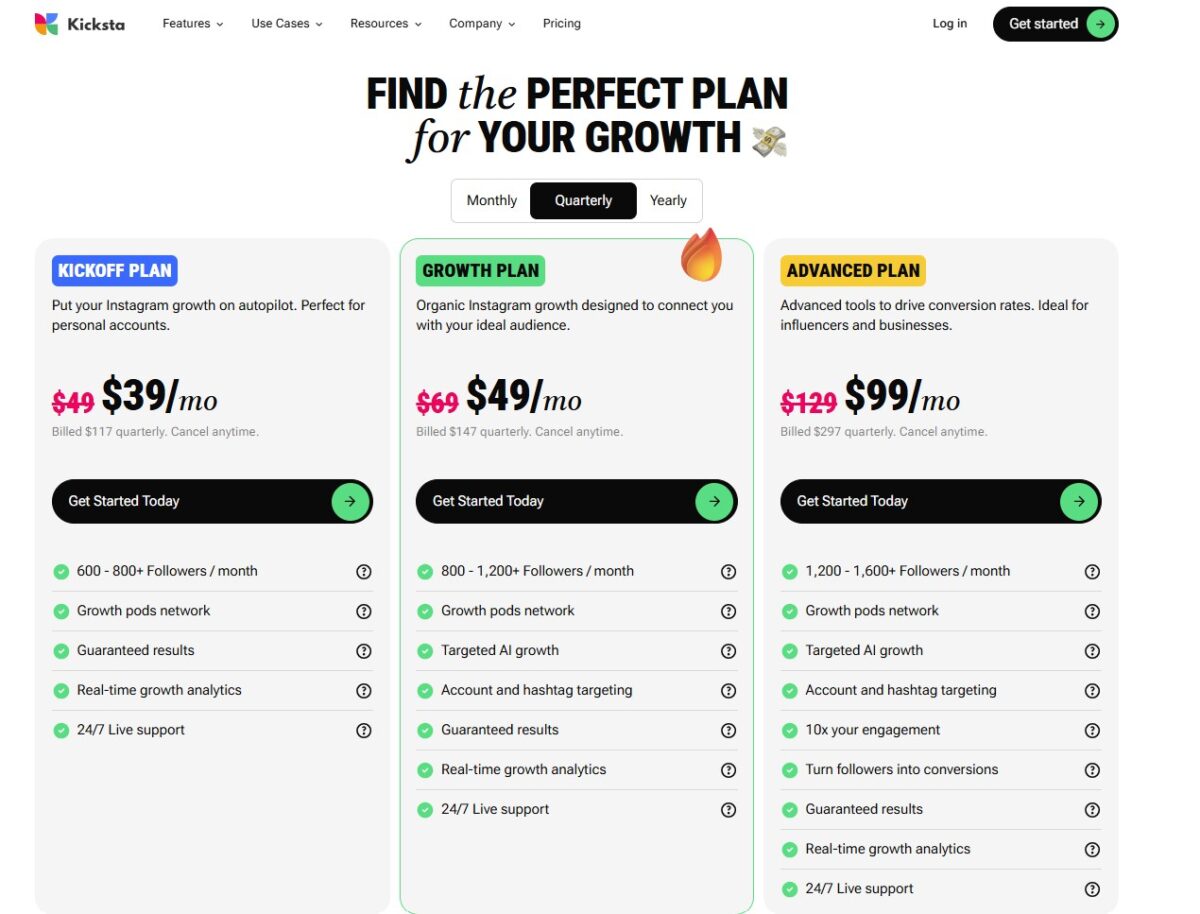Image resolution: width=1200 pixels, height=914 pixels.
Task: Select the Monthly billing option
Action: point(491,200)
